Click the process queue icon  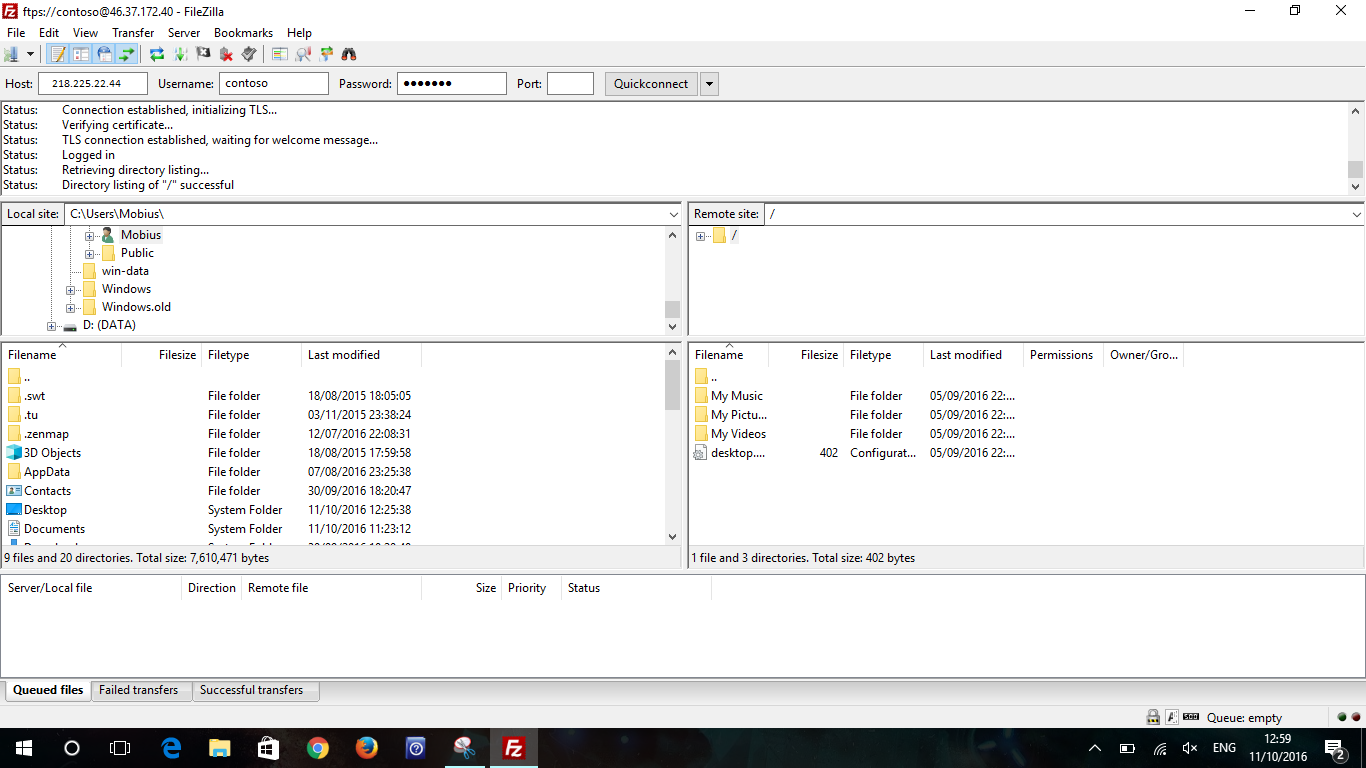pyautogui.click(x=180, y=54)
